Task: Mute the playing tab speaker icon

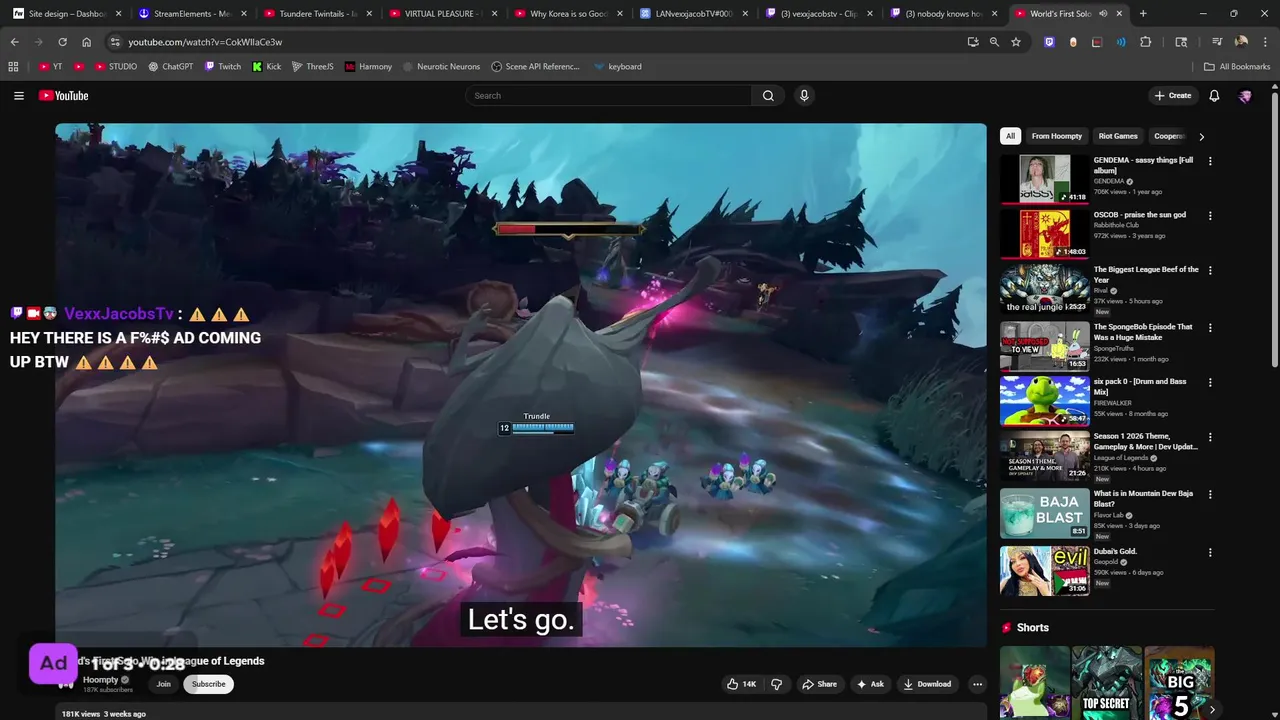Action: click(1103, 14)
